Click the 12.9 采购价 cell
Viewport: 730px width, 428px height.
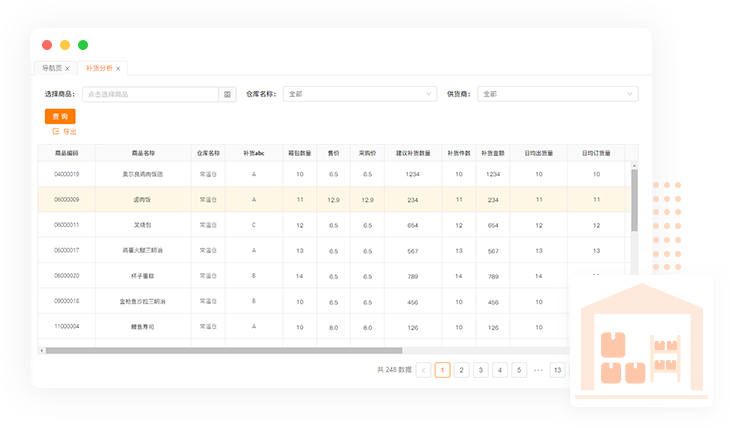click(x=367, y=200)
